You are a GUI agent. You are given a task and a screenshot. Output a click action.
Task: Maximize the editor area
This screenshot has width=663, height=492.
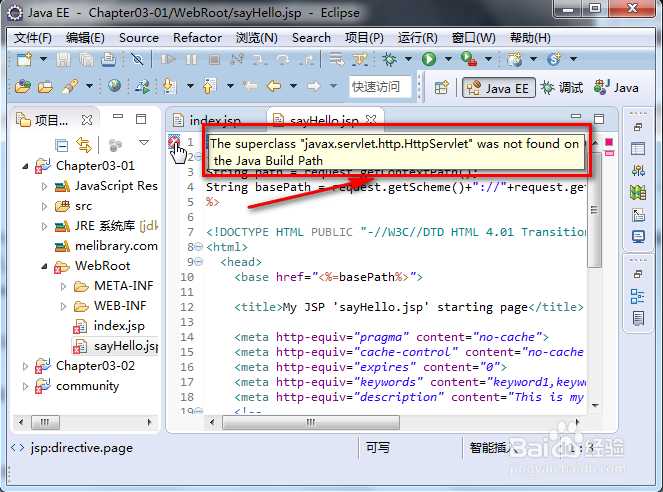point(599,119)
